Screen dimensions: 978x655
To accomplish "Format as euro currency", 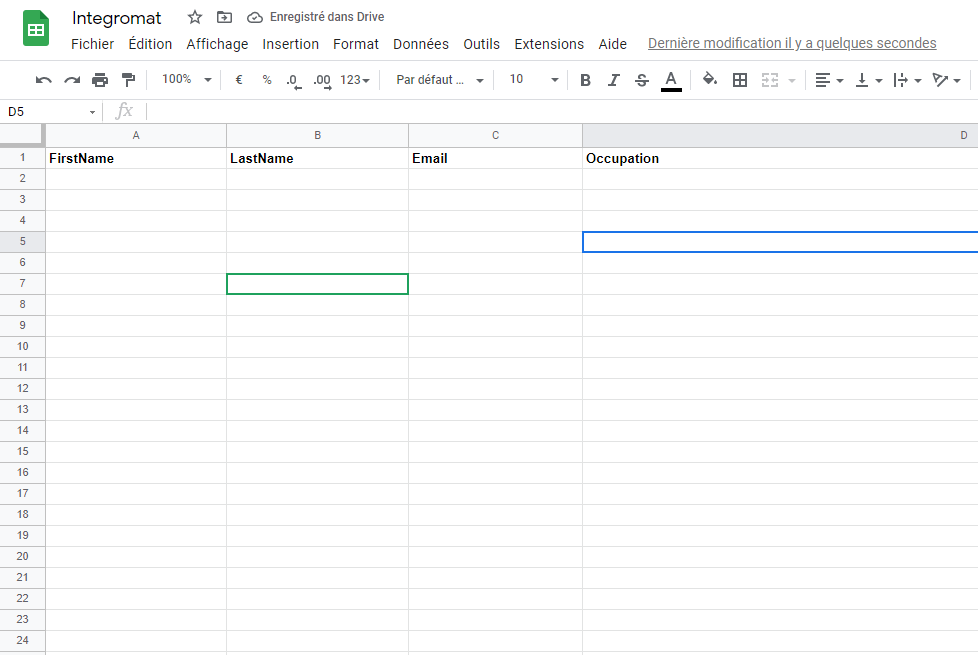I will click(238, 80).
